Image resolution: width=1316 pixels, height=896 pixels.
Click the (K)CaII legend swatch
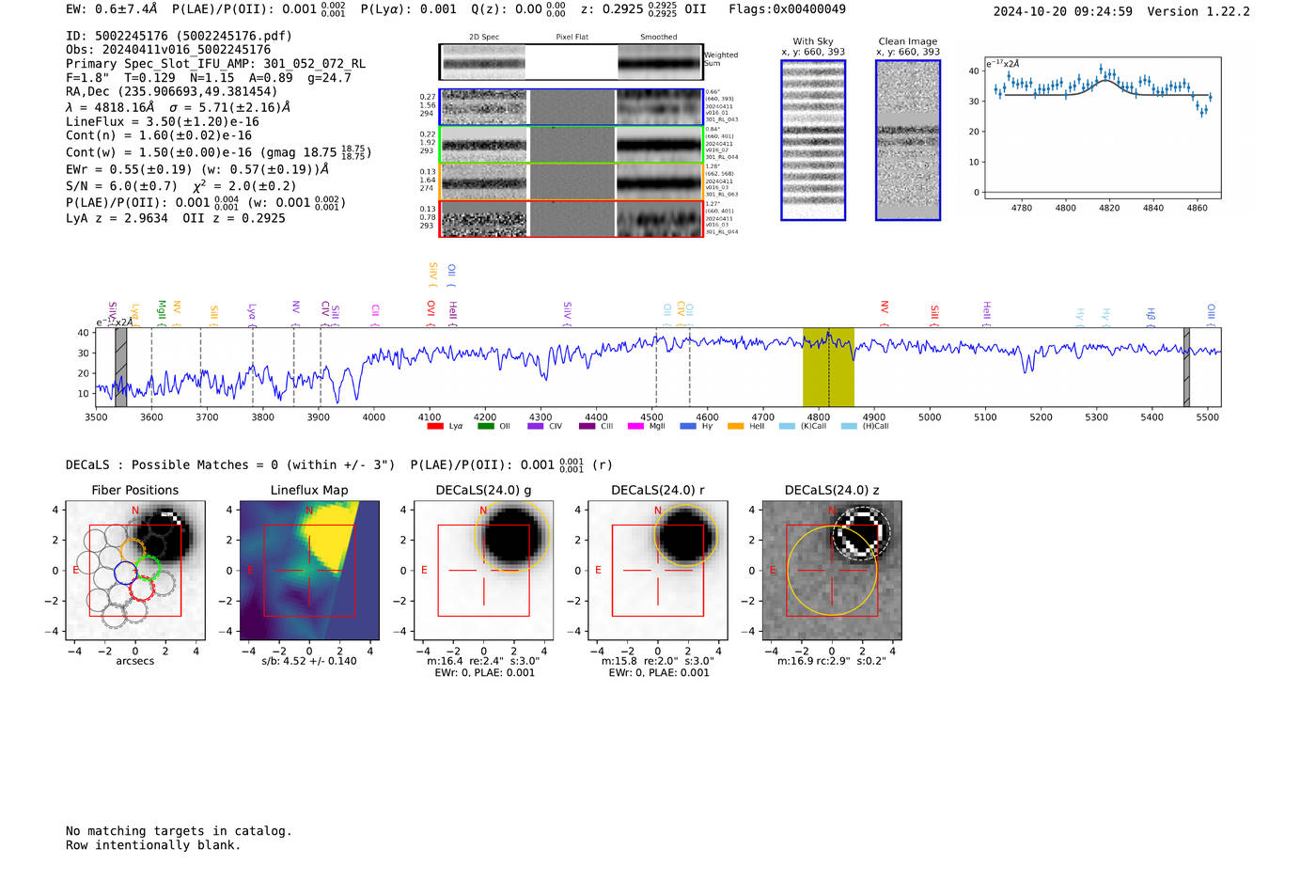point(787,427)
